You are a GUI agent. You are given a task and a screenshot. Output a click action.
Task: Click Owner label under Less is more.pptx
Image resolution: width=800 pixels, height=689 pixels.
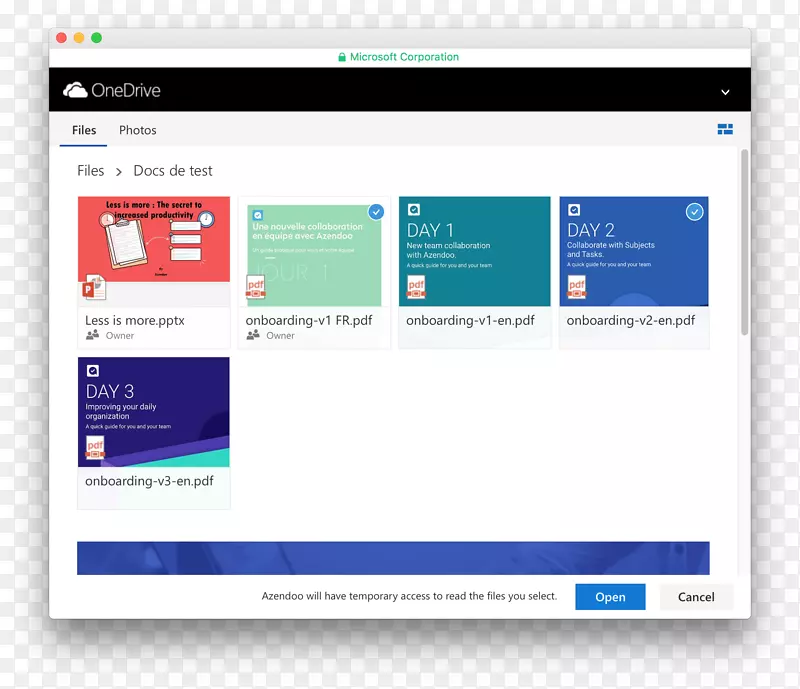coord(120,335)
